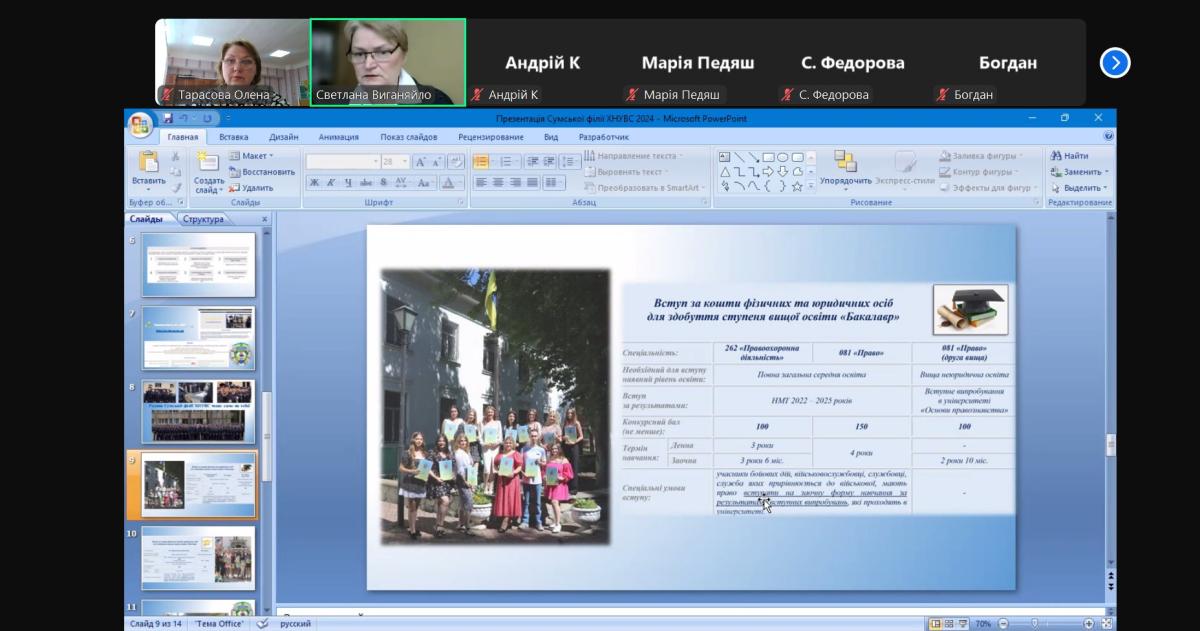1200x631 pixels.
Task: Click Удалить to delete the slide
Action: coord(256,188)
